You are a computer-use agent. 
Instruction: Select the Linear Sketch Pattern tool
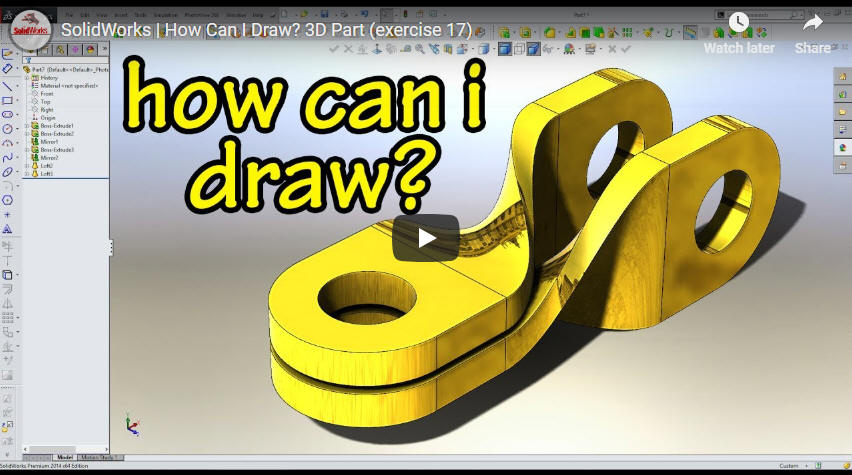pos(7,317)
